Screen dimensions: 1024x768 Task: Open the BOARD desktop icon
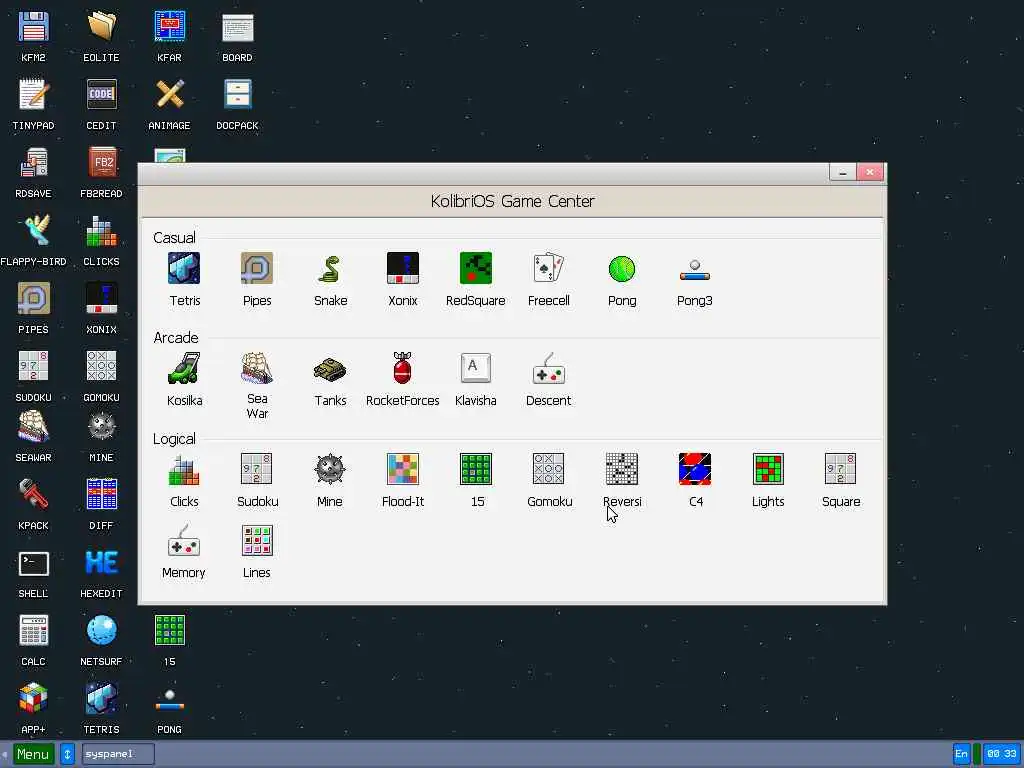237,27
